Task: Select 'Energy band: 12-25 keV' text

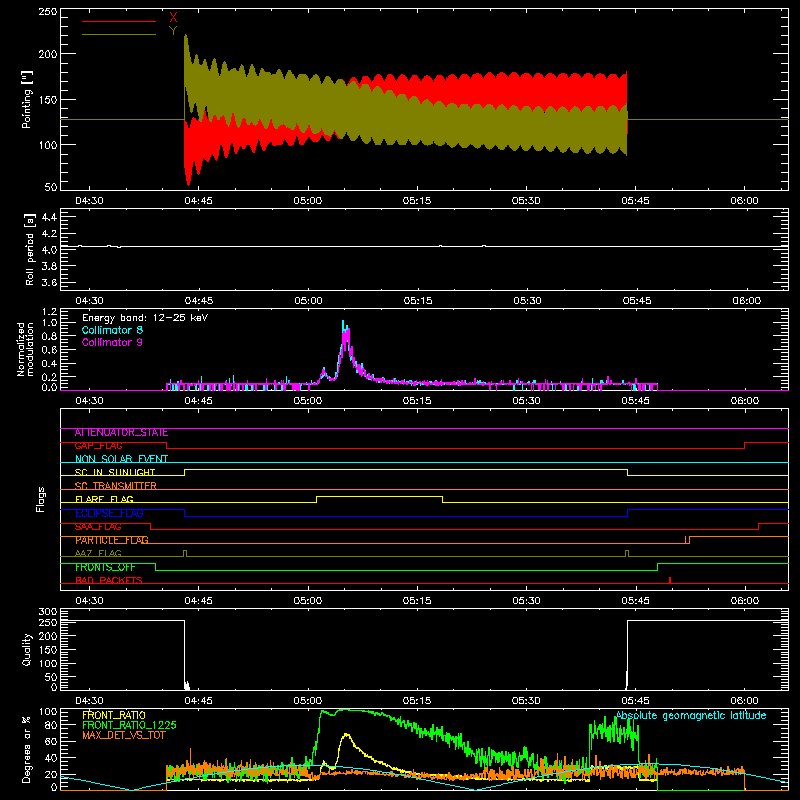Action: [x=145, y=318]
